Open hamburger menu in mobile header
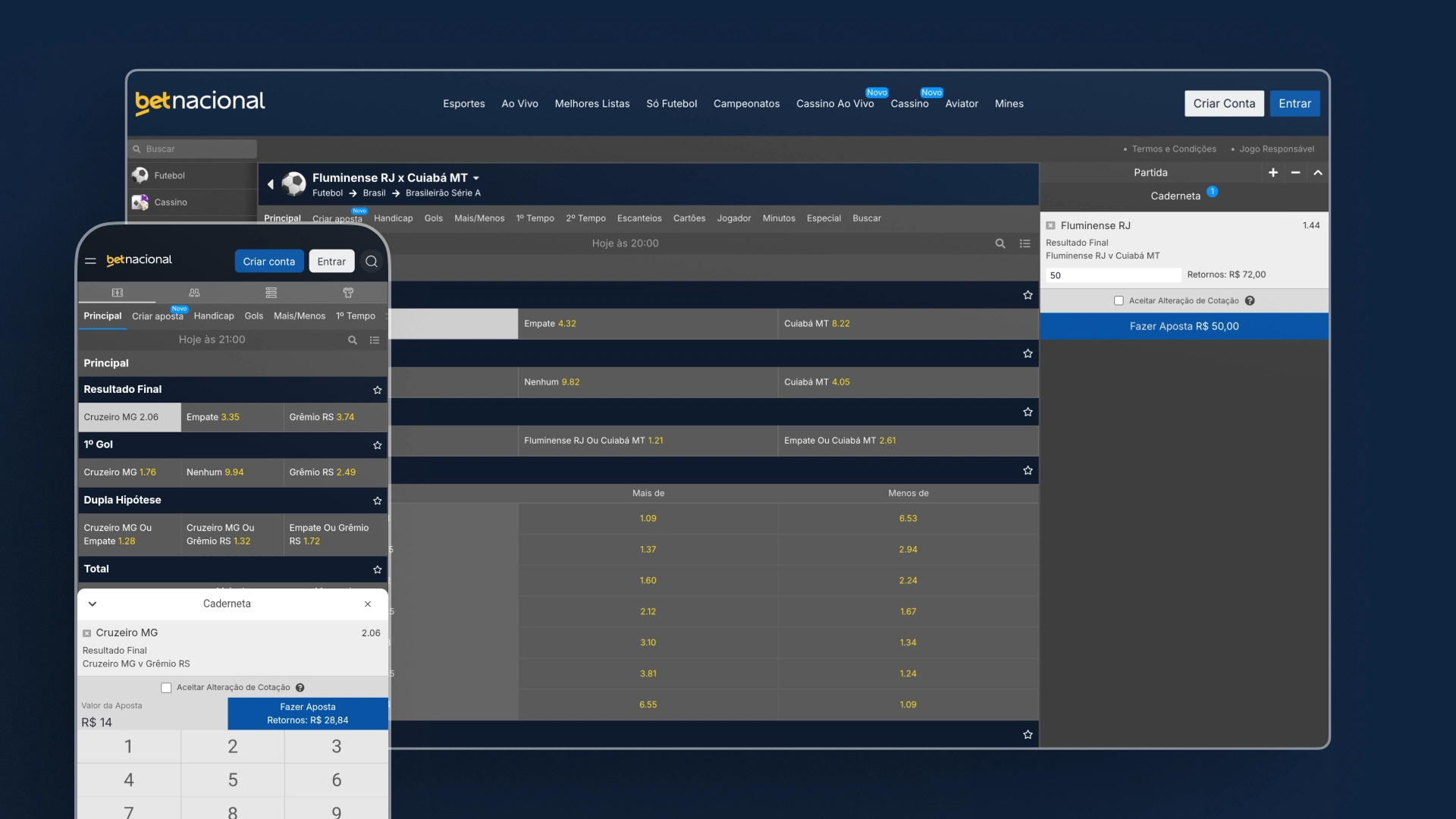Screen dimensions: 1456x819 tap(90, 261)
